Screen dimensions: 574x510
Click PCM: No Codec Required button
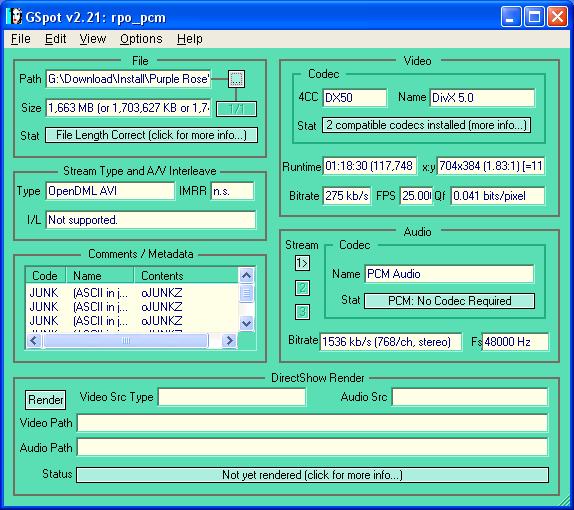click(449, 301)
